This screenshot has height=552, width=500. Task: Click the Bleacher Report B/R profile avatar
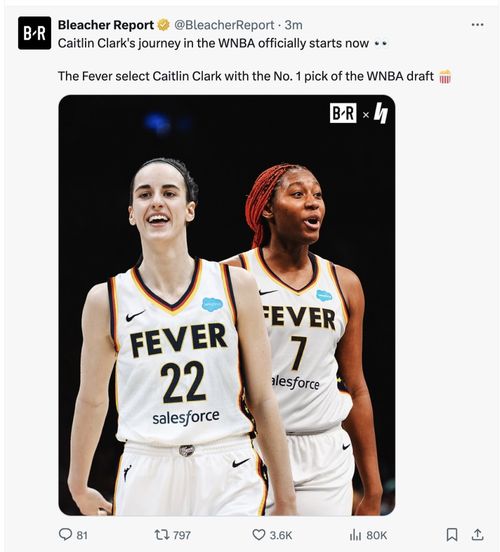[35, 33]
